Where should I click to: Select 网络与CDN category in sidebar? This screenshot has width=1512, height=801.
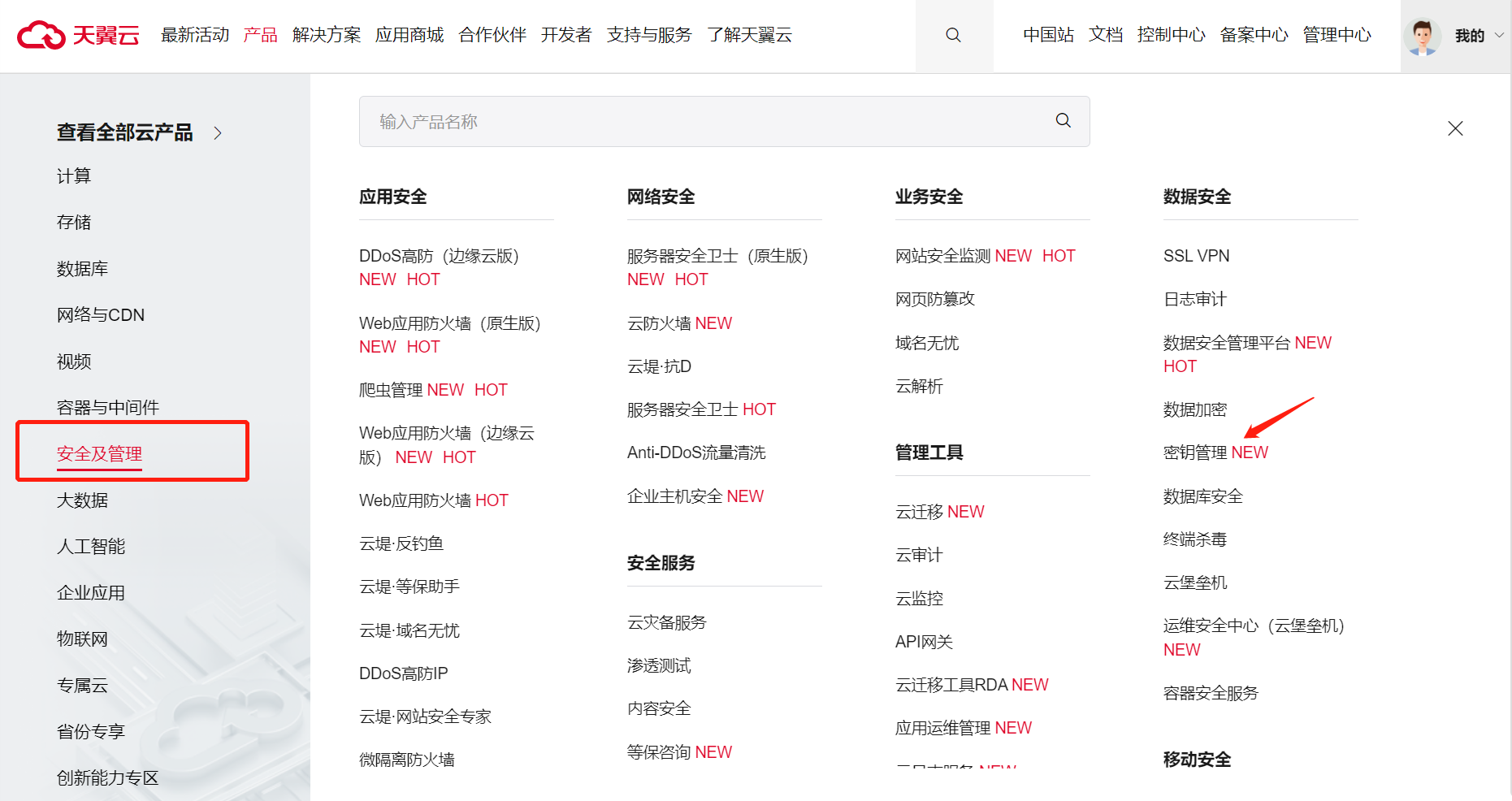tap(101, 314)
